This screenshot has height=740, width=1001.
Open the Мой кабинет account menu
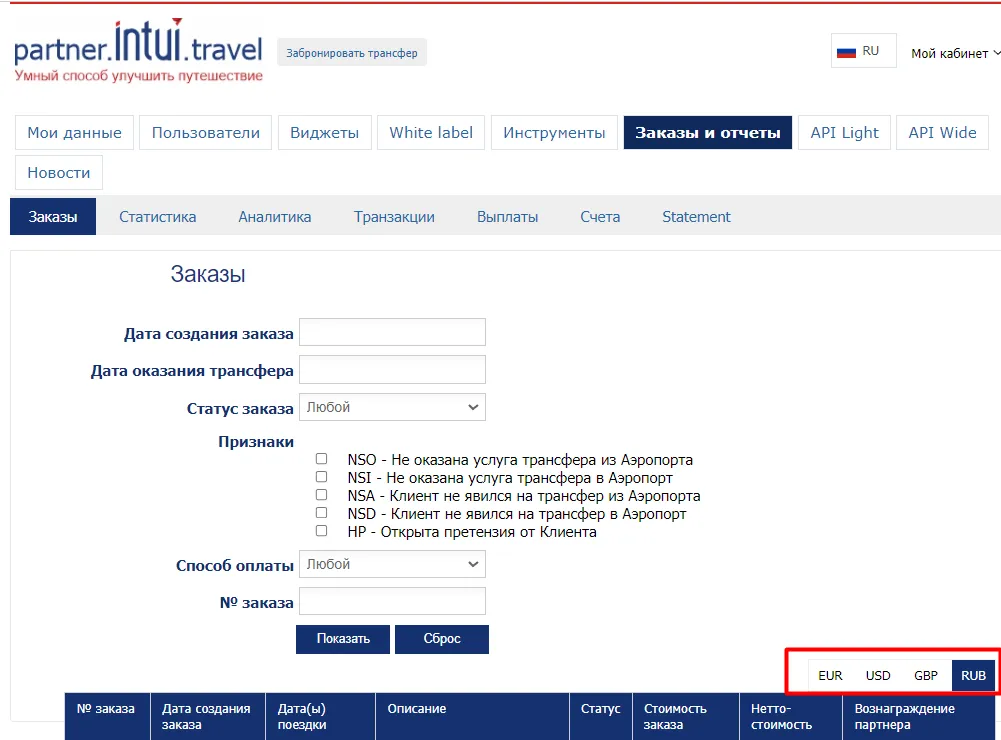[x=954, y=54]
